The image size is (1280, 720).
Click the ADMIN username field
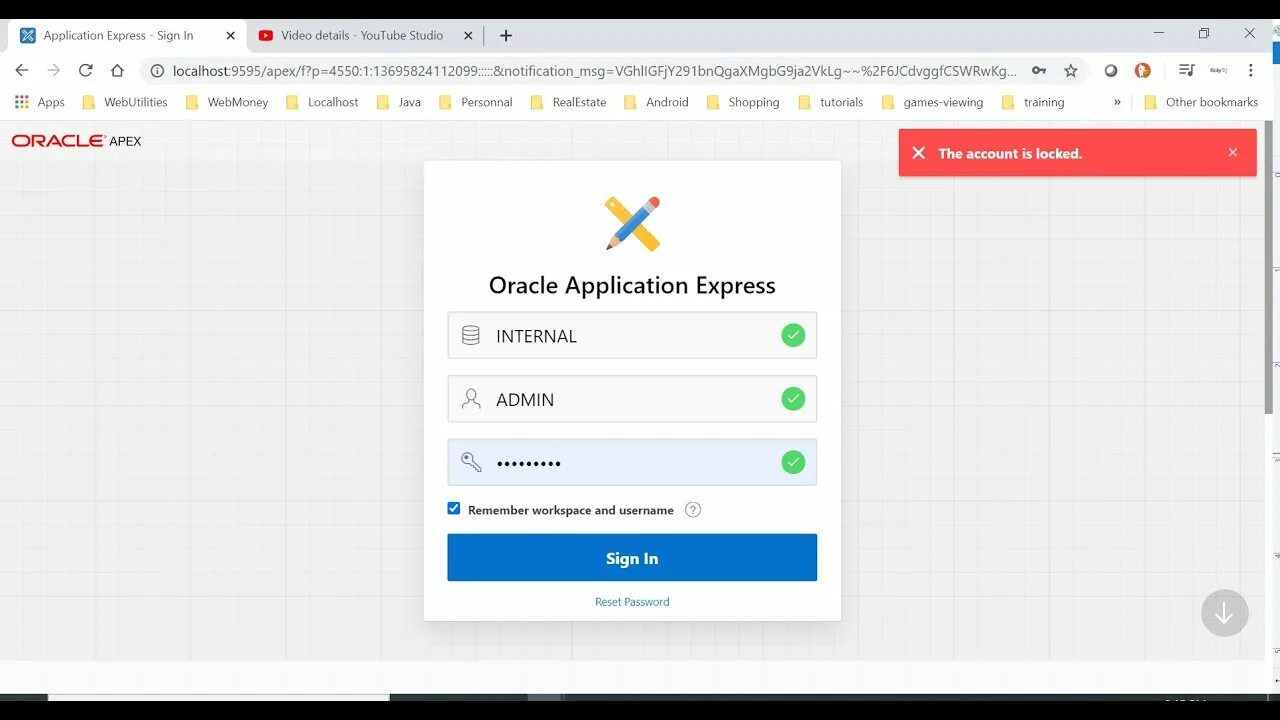[x=632, y=399]
